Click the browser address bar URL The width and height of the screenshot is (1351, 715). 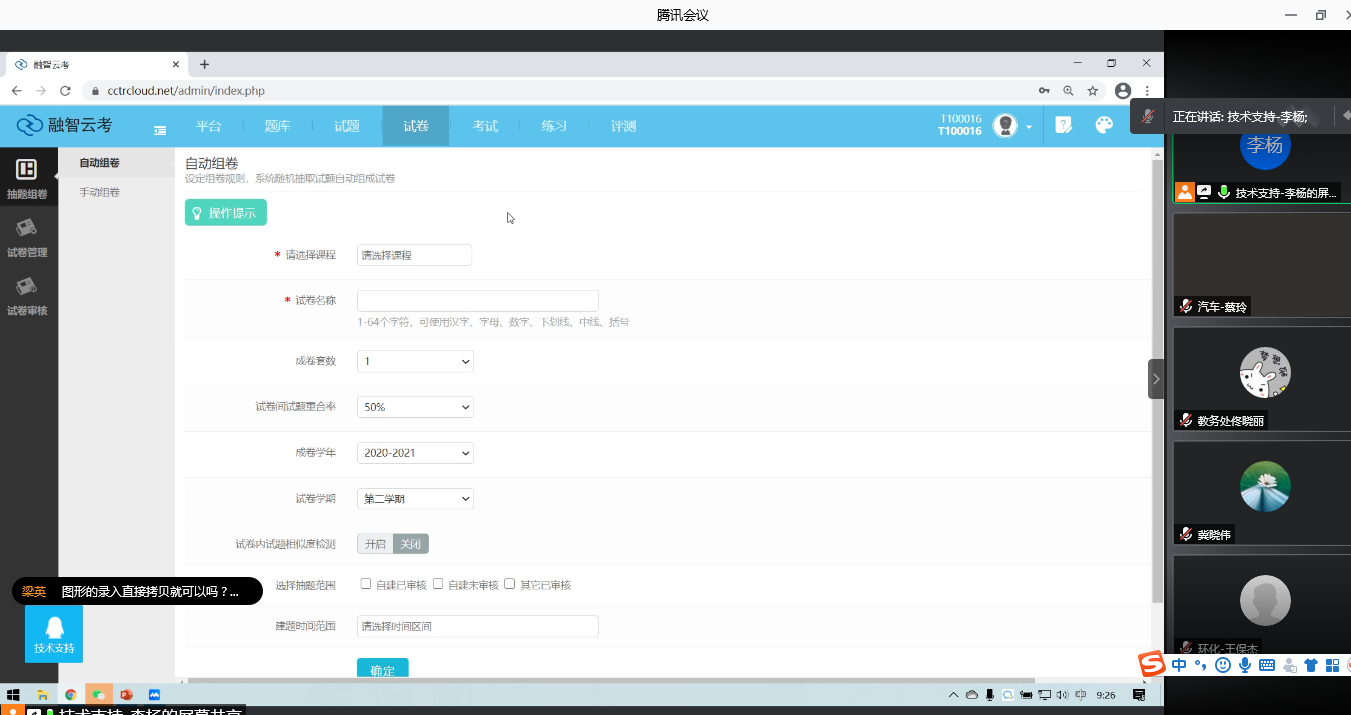point(186,90)
